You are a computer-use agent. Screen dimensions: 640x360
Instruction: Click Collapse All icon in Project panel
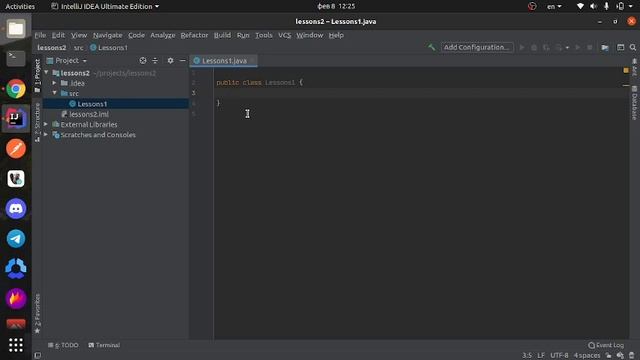155,60
